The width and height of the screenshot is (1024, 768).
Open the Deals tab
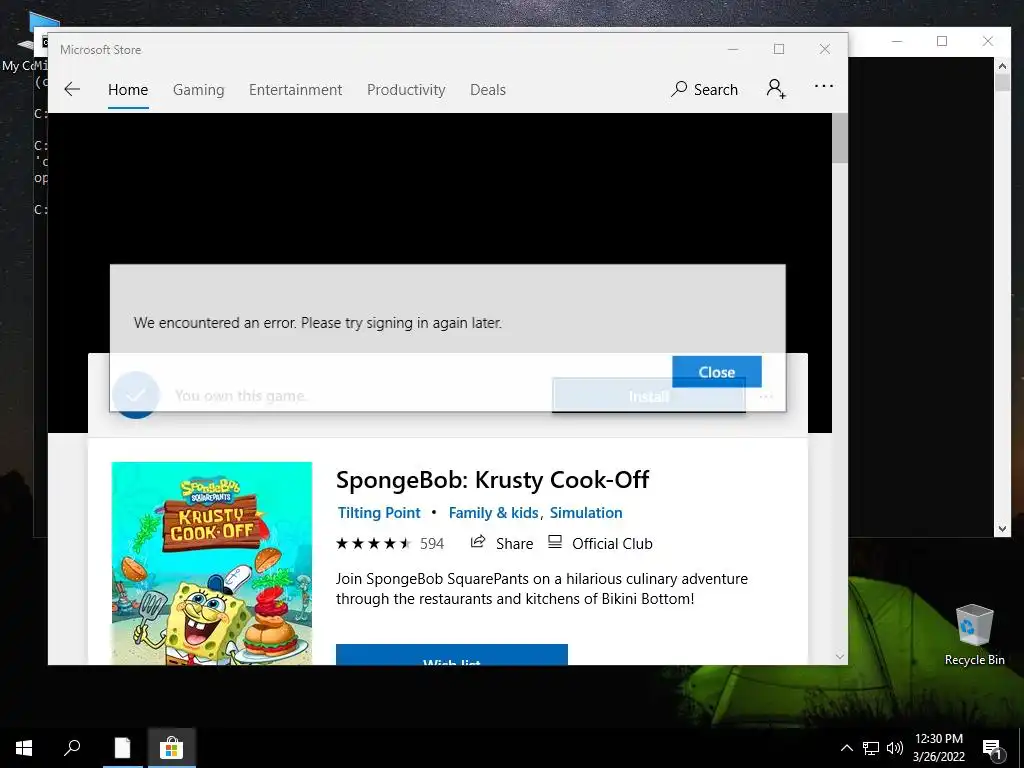click(x=488, y=89)
